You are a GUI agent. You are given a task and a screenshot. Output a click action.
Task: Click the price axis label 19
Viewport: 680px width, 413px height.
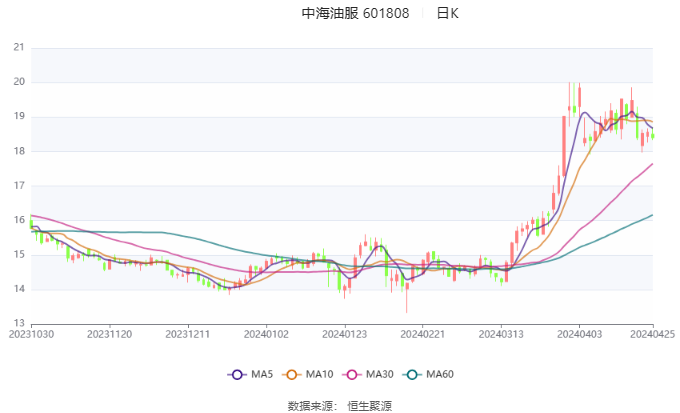[19, 116]
